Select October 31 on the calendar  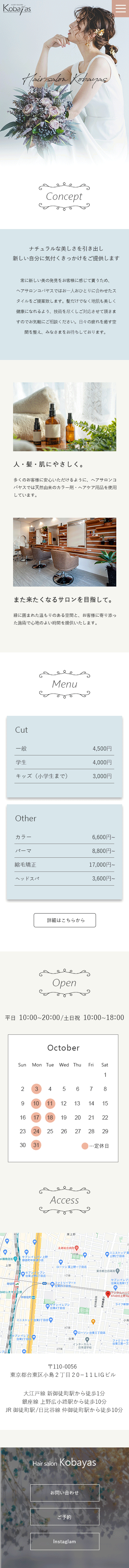tap(36, 1145)
